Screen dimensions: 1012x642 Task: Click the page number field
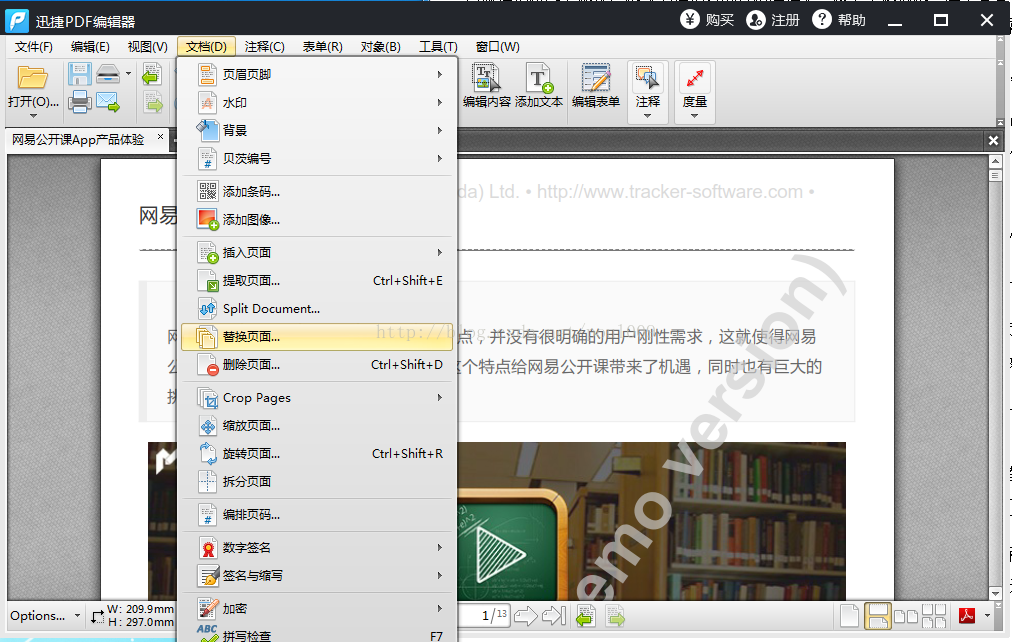[487, 616]
